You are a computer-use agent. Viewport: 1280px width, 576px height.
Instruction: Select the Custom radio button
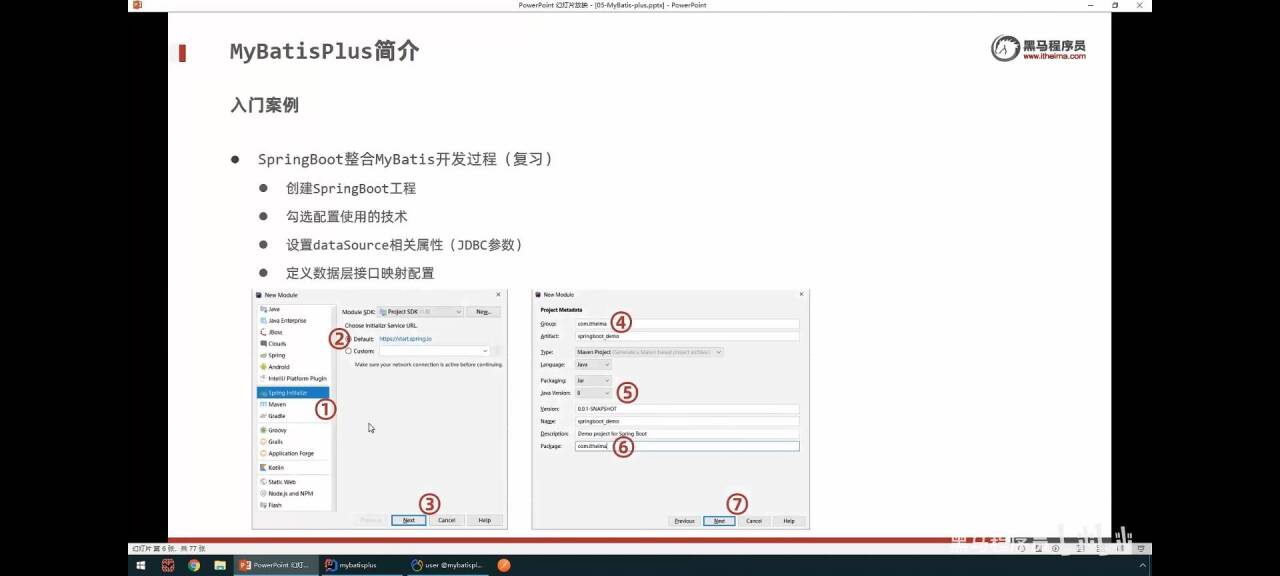click(348, 351)
